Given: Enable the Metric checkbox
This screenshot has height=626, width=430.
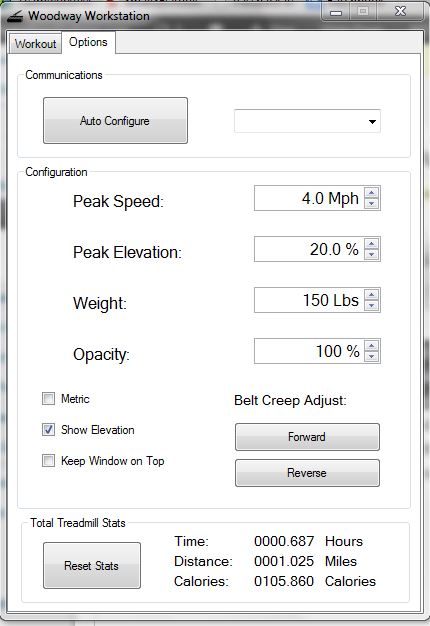Looking at the screenshot, I should point(48,398).
